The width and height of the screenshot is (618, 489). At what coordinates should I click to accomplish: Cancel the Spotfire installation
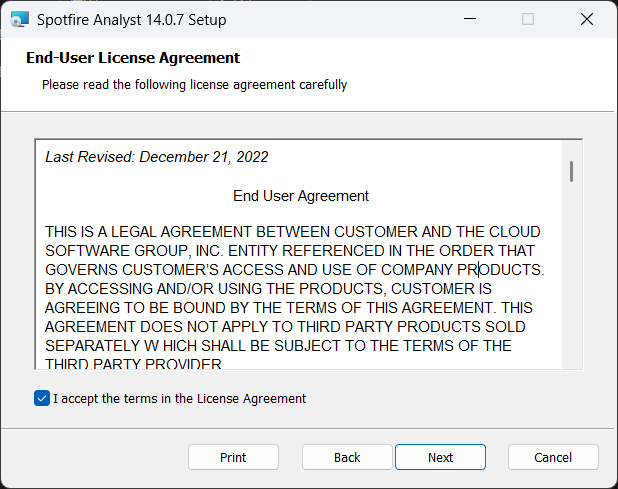click(x=553, y=457)
